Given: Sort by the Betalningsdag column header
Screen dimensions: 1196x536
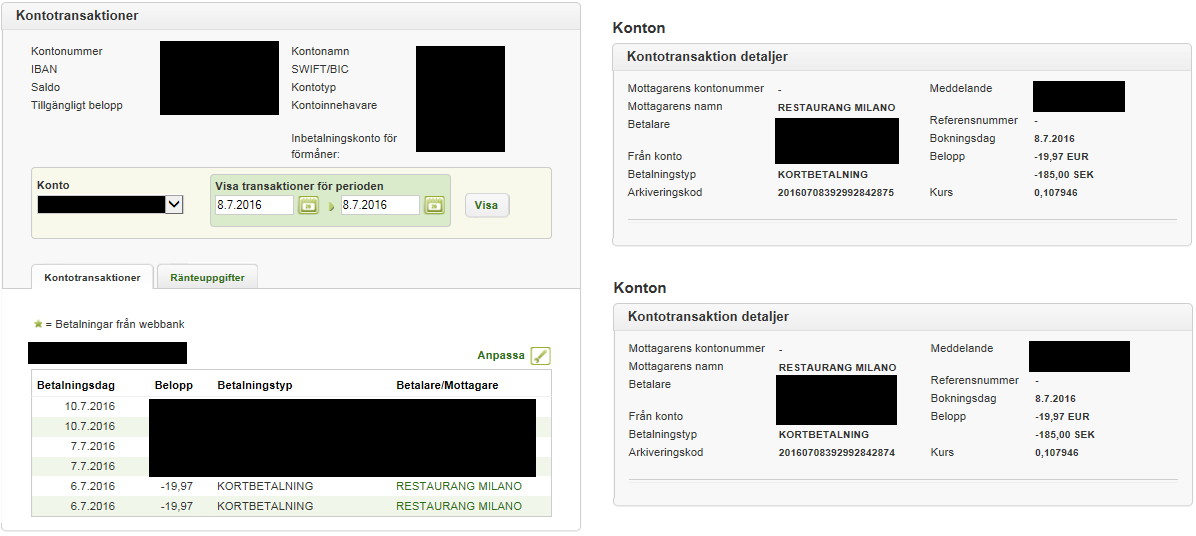Looking at the screenshot, I should [x=76, y=385].
